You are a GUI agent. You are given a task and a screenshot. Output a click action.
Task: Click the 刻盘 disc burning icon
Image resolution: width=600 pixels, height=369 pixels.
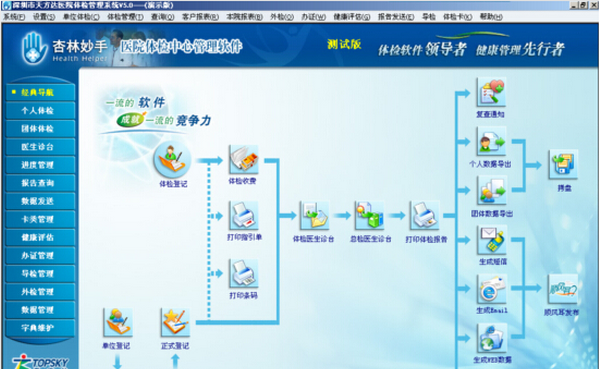coord(563,165)
